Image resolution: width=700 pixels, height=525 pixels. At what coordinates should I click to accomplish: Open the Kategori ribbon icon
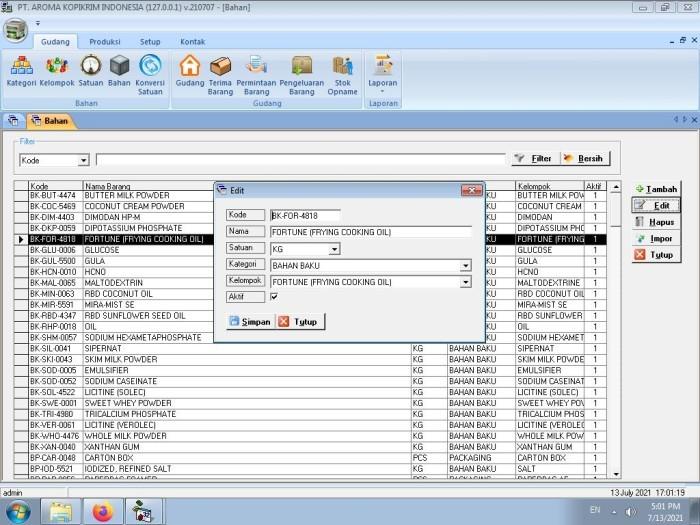pos(21,72)
